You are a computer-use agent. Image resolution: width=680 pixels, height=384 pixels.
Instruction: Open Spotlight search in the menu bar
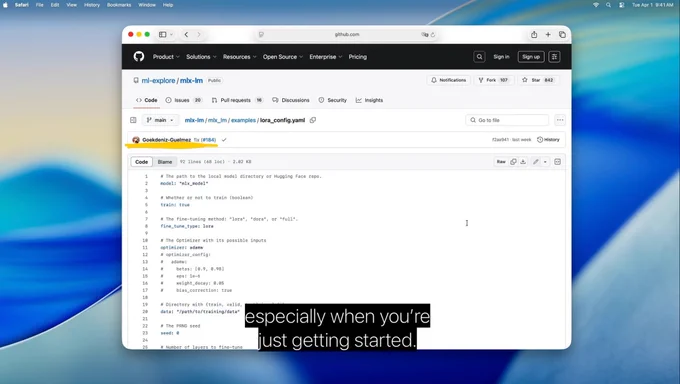[x=608, y=5]
